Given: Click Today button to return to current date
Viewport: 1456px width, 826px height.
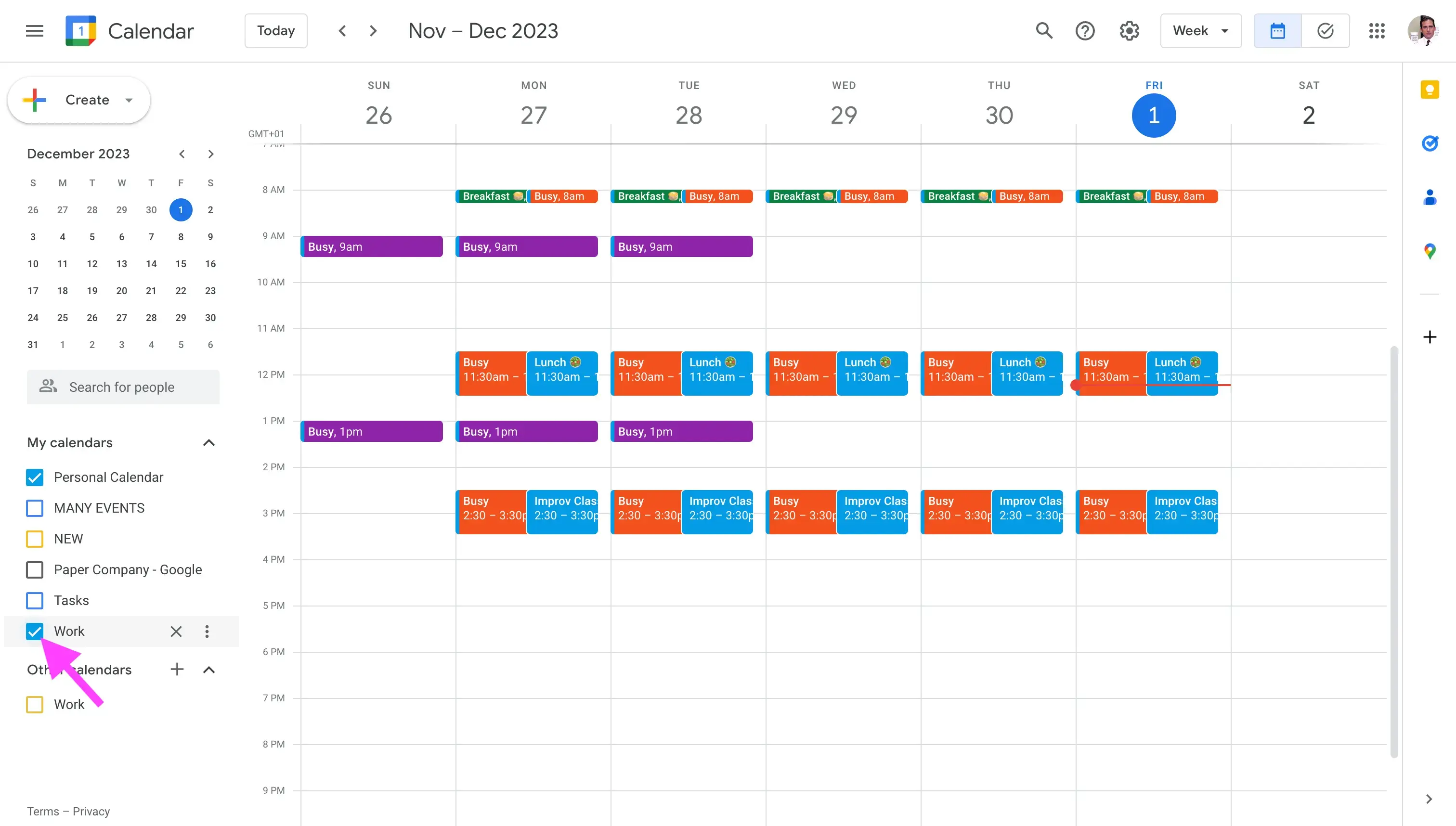Looking at the screenshot, I should click(x=275, y=30).
